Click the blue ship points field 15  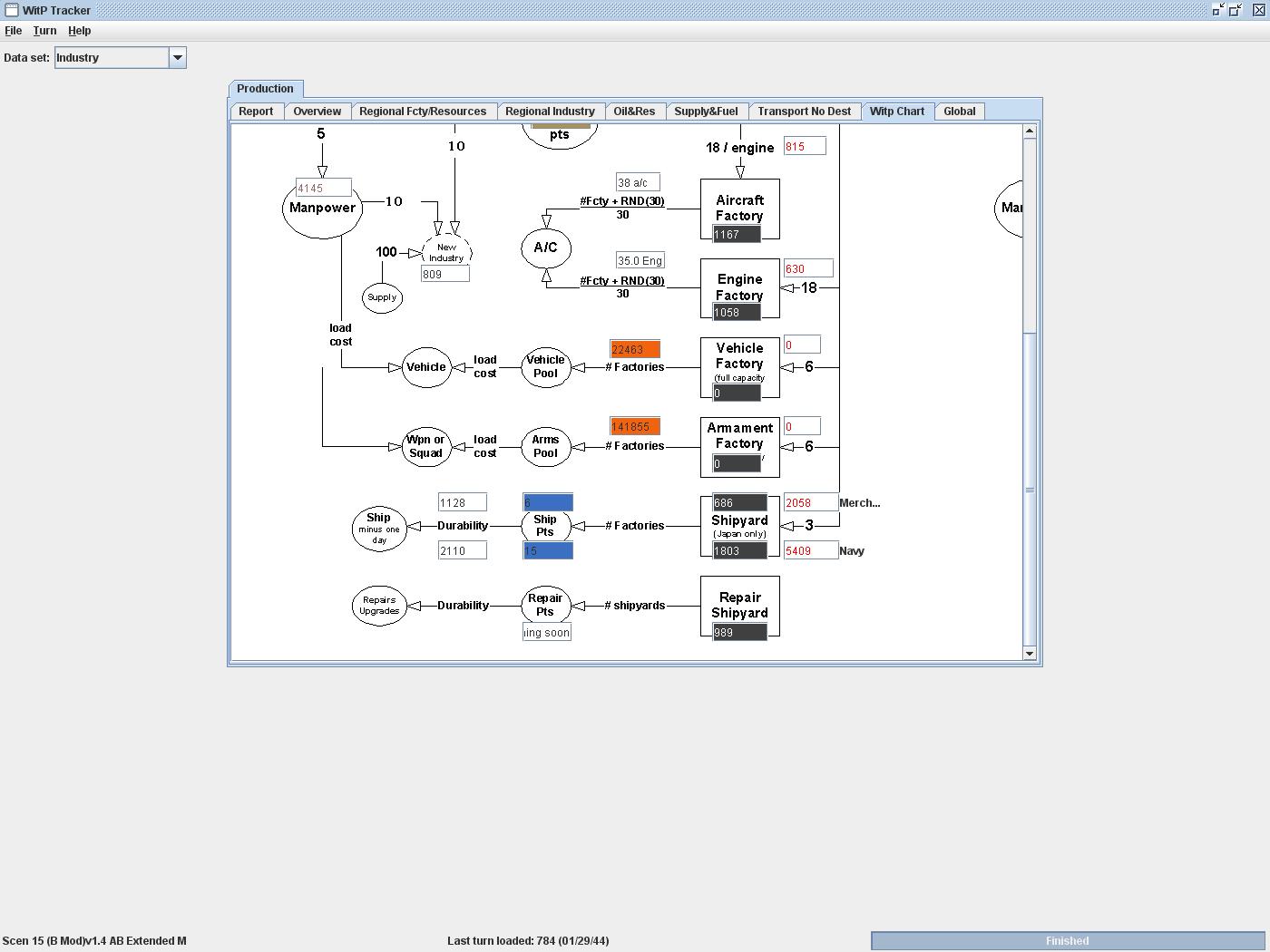(547, 550)
